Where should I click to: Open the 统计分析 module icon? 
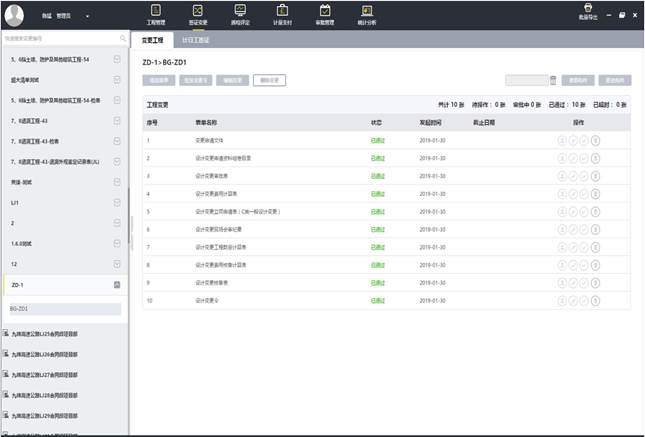coord(366,14)
